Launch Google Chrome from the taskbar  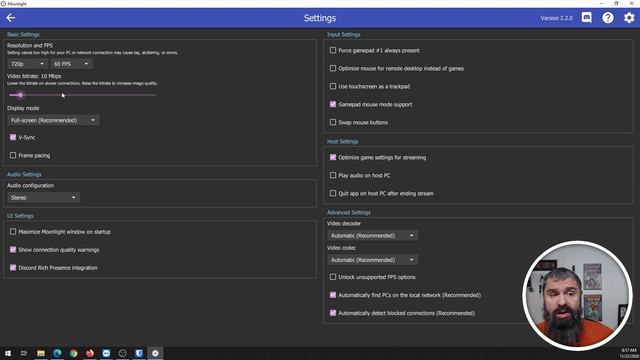[73, 353]
